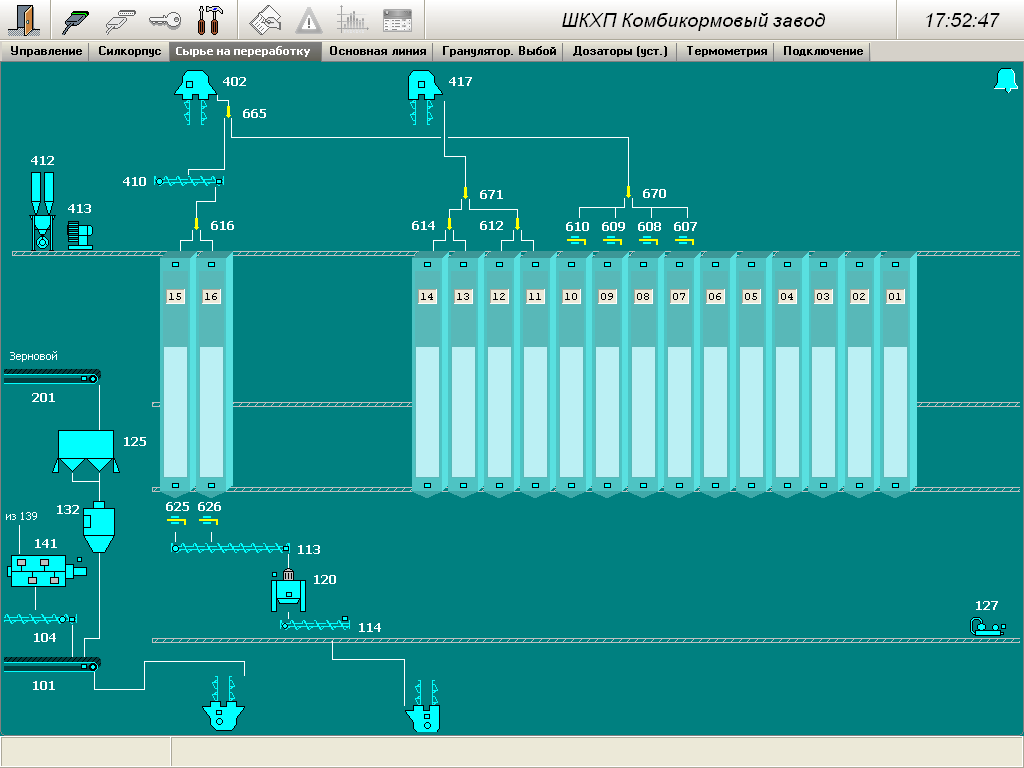This screenshot has width=1024, height=768.
Task: Click silo number label 14
Action: (x=427, y=297)
